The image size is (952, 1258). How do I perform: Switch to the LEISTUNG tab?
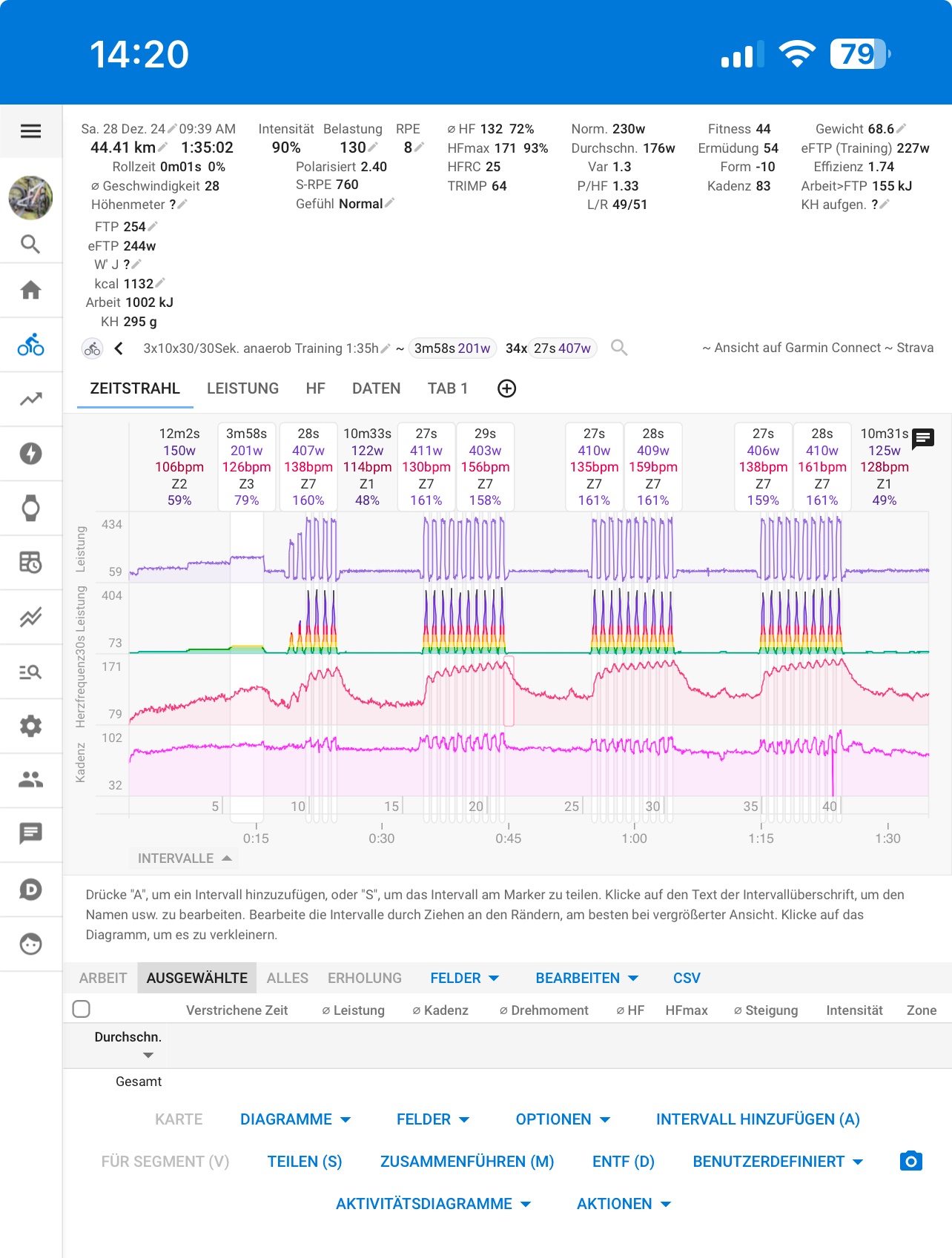tap(243, 388)
